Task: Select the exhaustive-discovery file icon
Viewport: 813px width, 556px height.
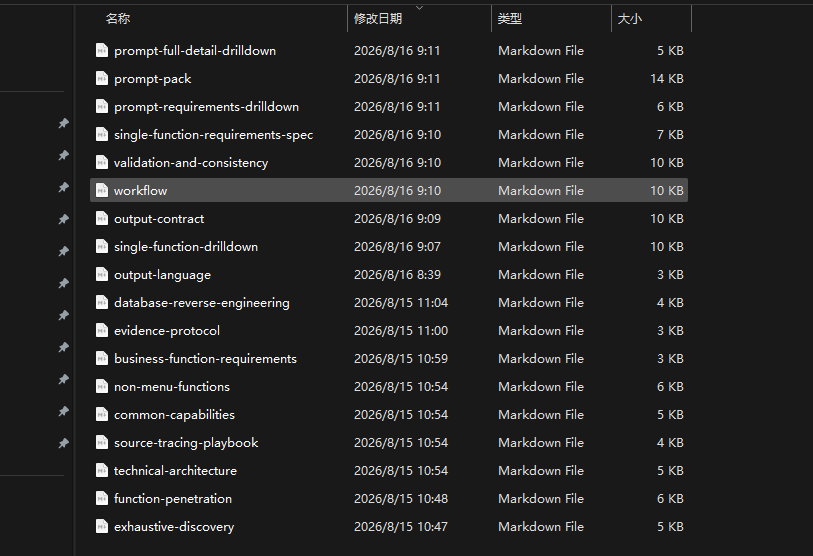Action: (102, 526)
